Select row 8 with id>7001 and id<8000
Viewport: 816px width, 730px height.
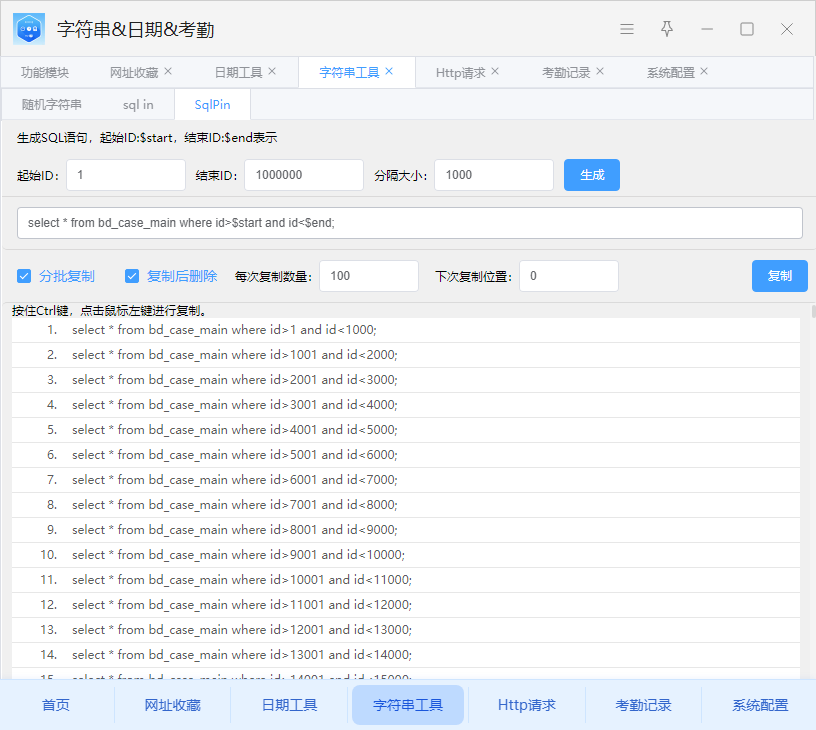(x=406, y=505)
